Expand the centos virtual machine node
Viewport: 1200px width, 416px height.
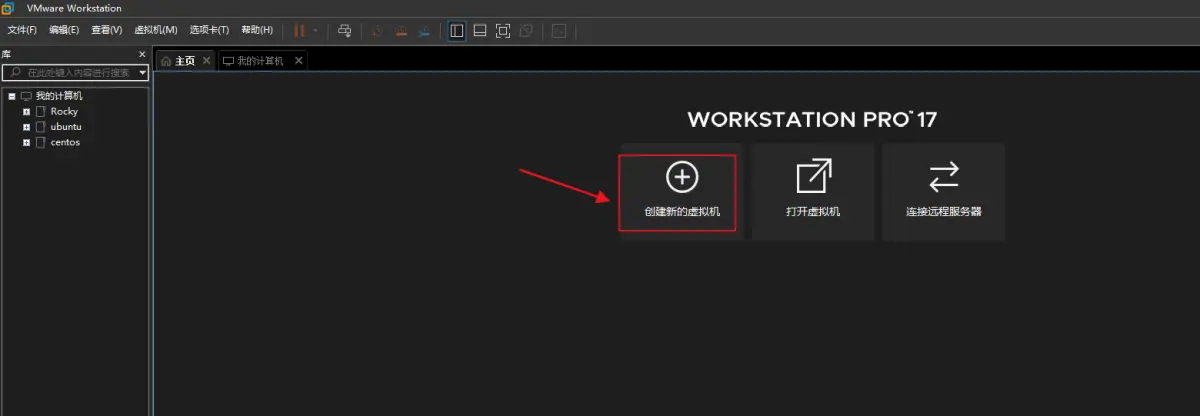click(x=26, y=142)
